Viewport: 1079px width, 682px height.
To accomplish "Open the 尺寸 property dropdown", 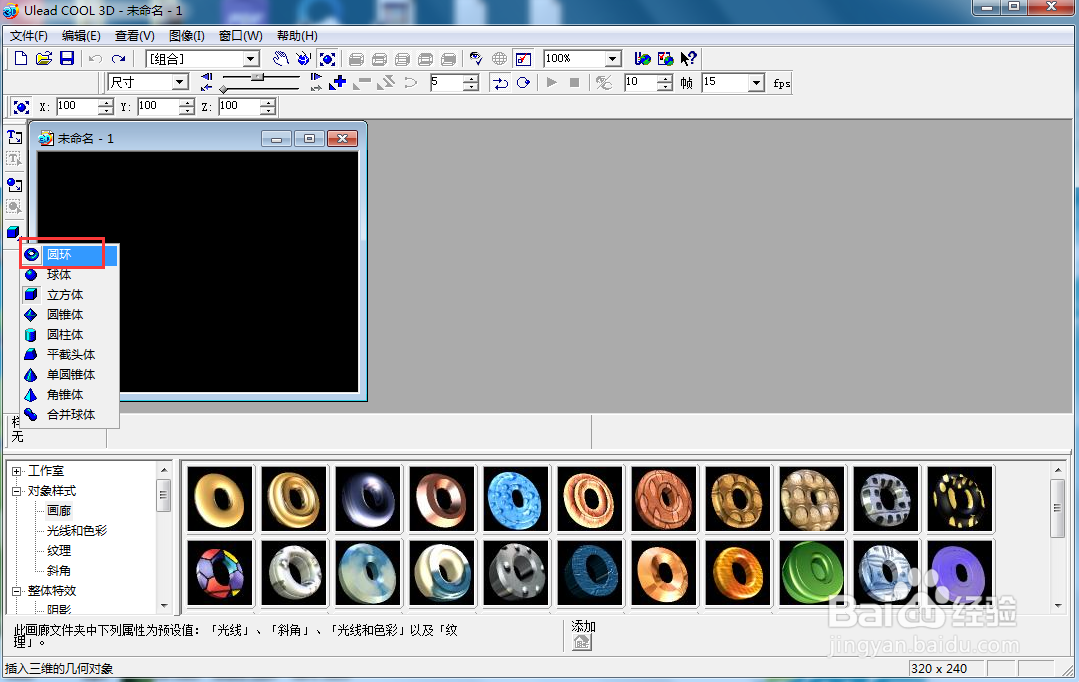I will (180, 83).
